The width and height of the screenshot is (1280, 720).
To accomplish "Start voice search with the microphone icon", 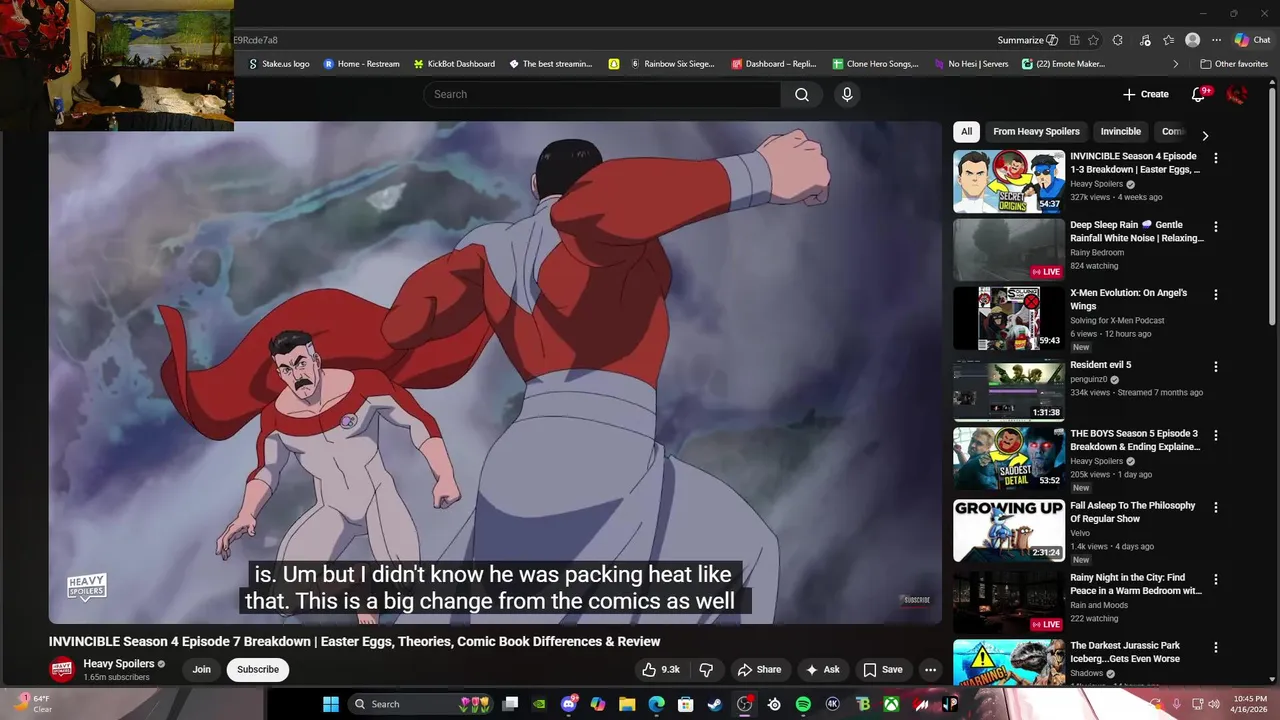I will 847,94.
